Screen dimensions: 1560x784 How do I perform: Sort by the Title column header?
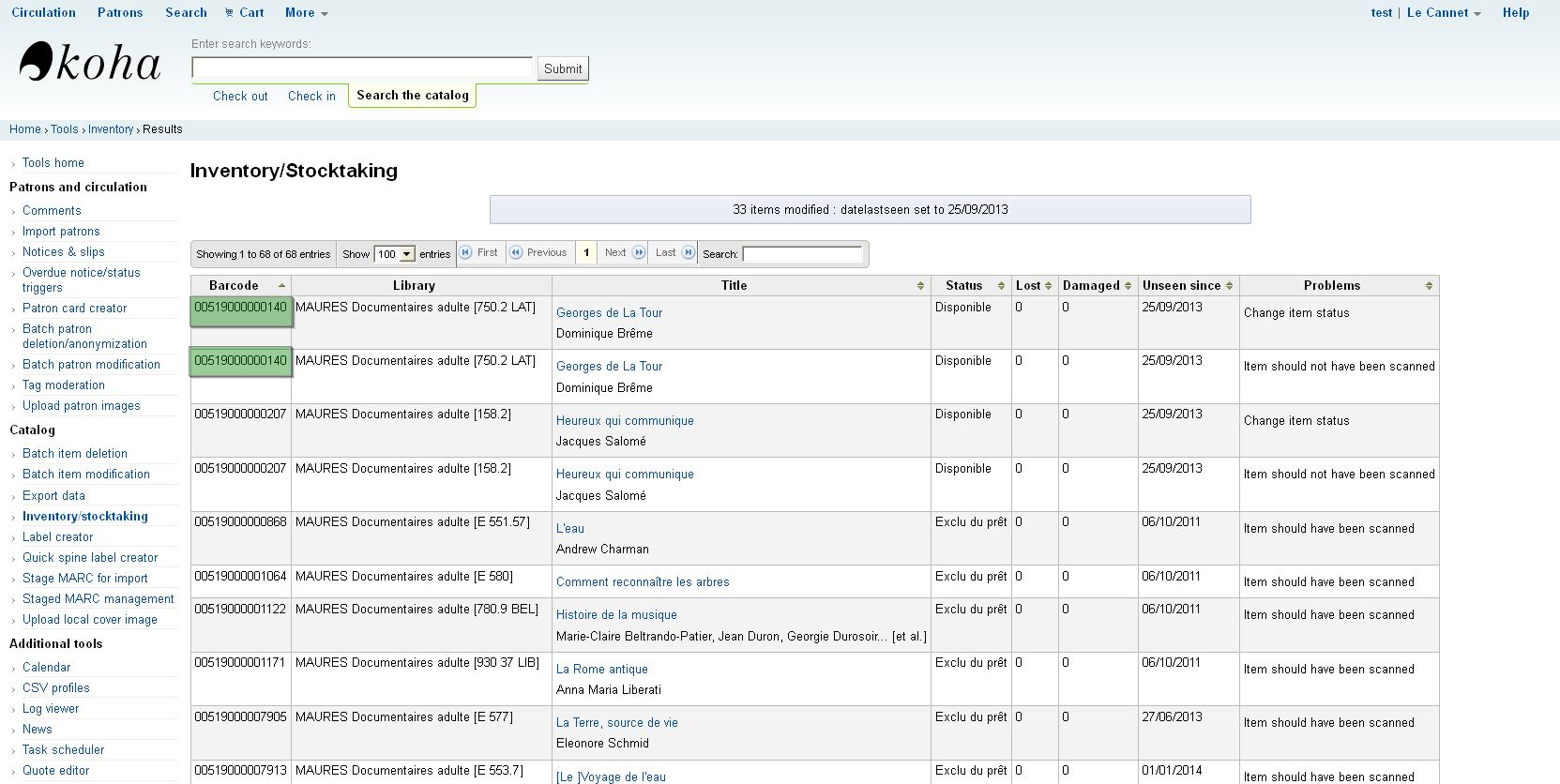click(x=734, y=285)
